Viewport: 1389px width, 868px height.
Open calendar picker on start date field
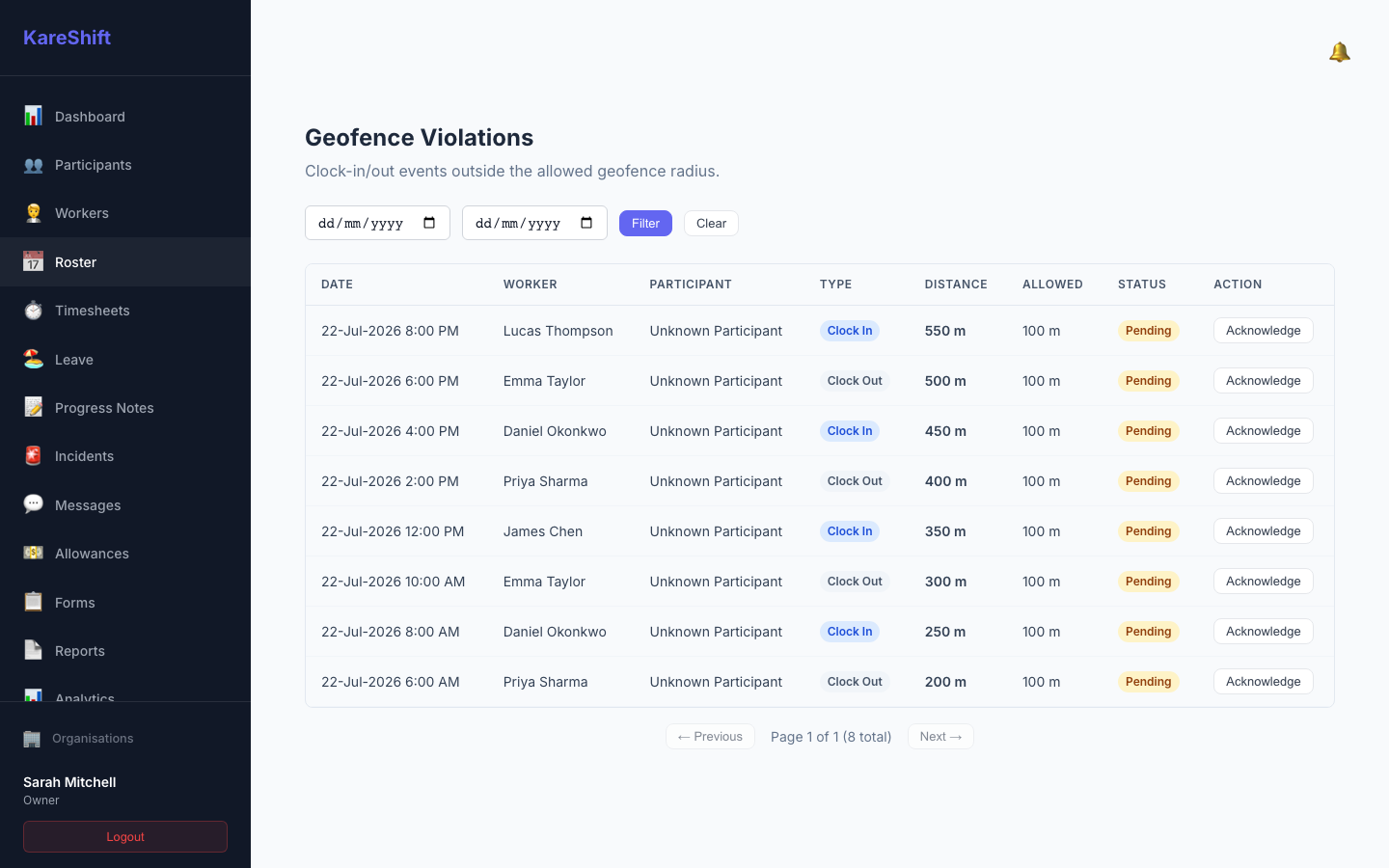429,223
